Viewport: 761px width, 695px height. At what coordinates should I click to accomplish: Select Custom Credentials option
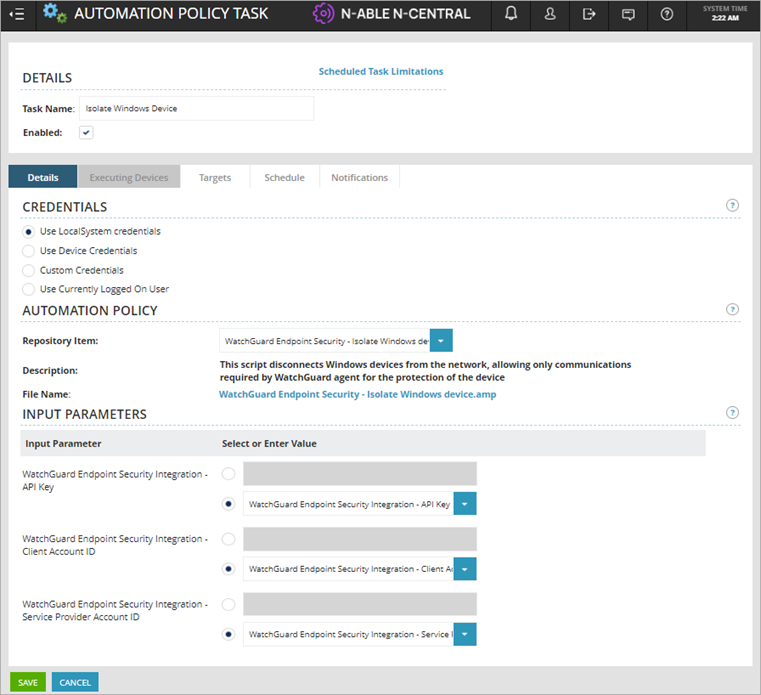29,270
